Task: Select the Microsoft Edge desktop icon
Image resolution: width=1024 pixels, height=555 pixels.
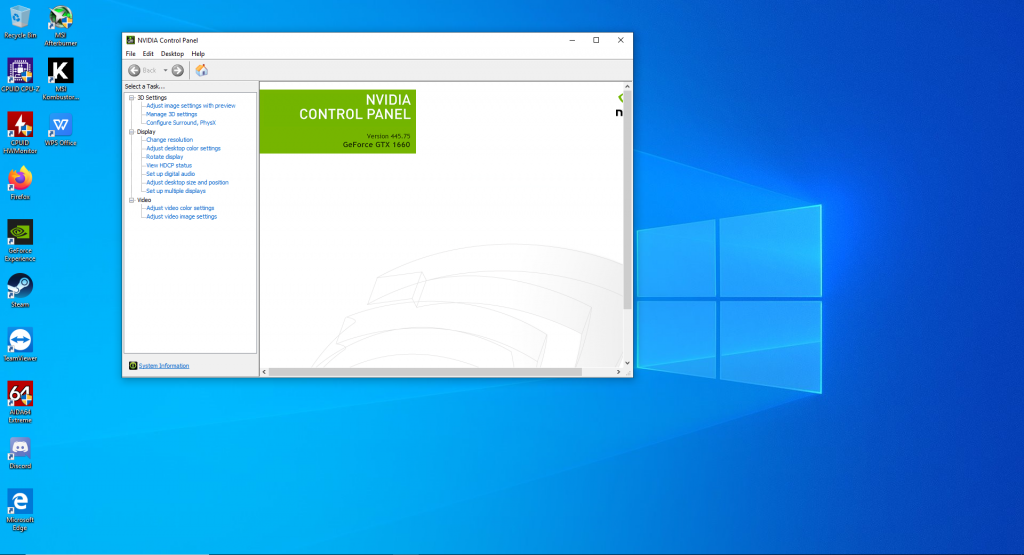Action: point(20,511)
